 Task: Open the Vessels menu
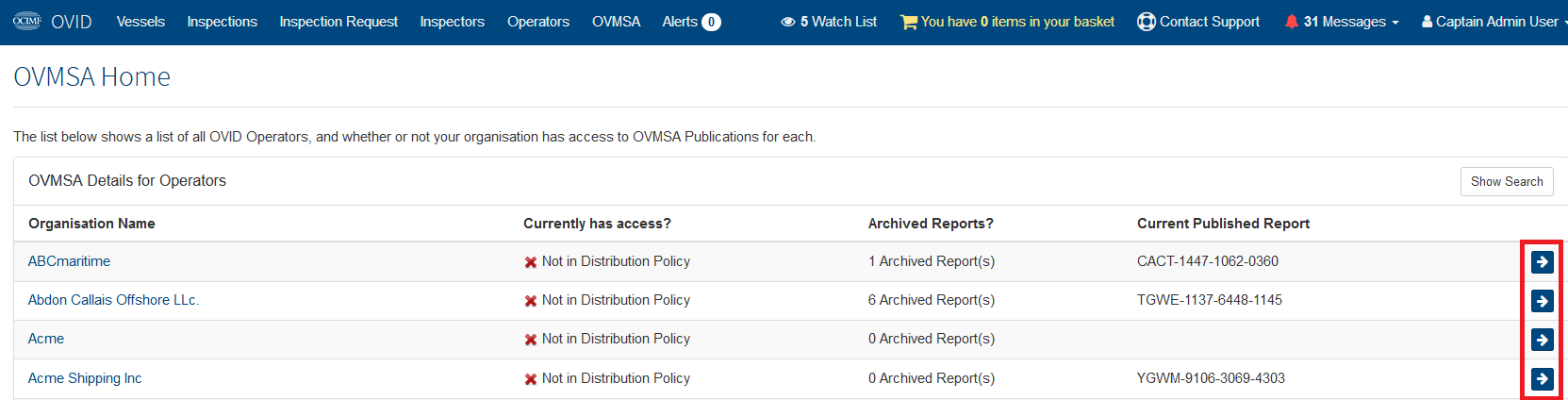click(140, 21)
